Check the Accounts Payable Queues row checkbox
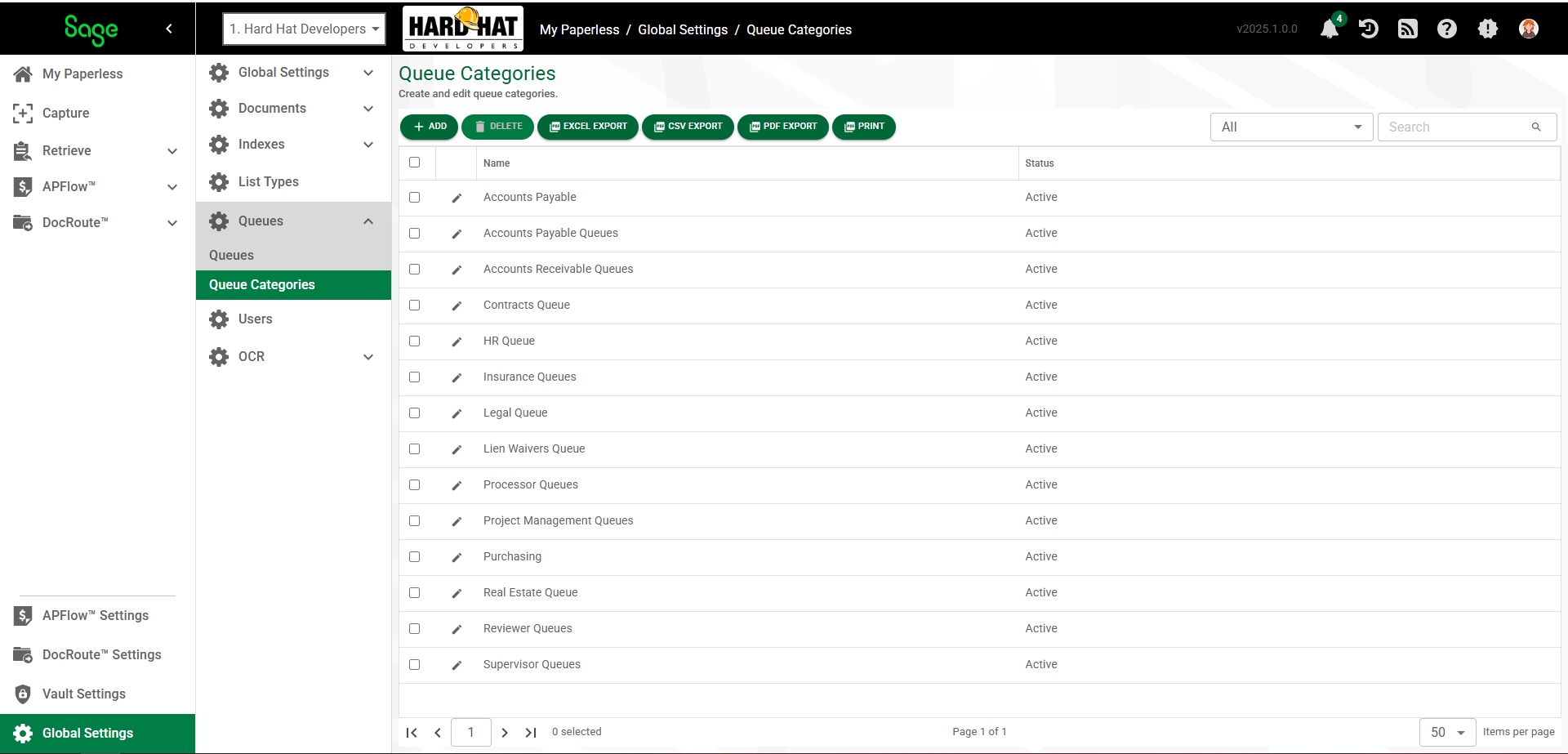Screen dimensions: 1568x754 415,233
